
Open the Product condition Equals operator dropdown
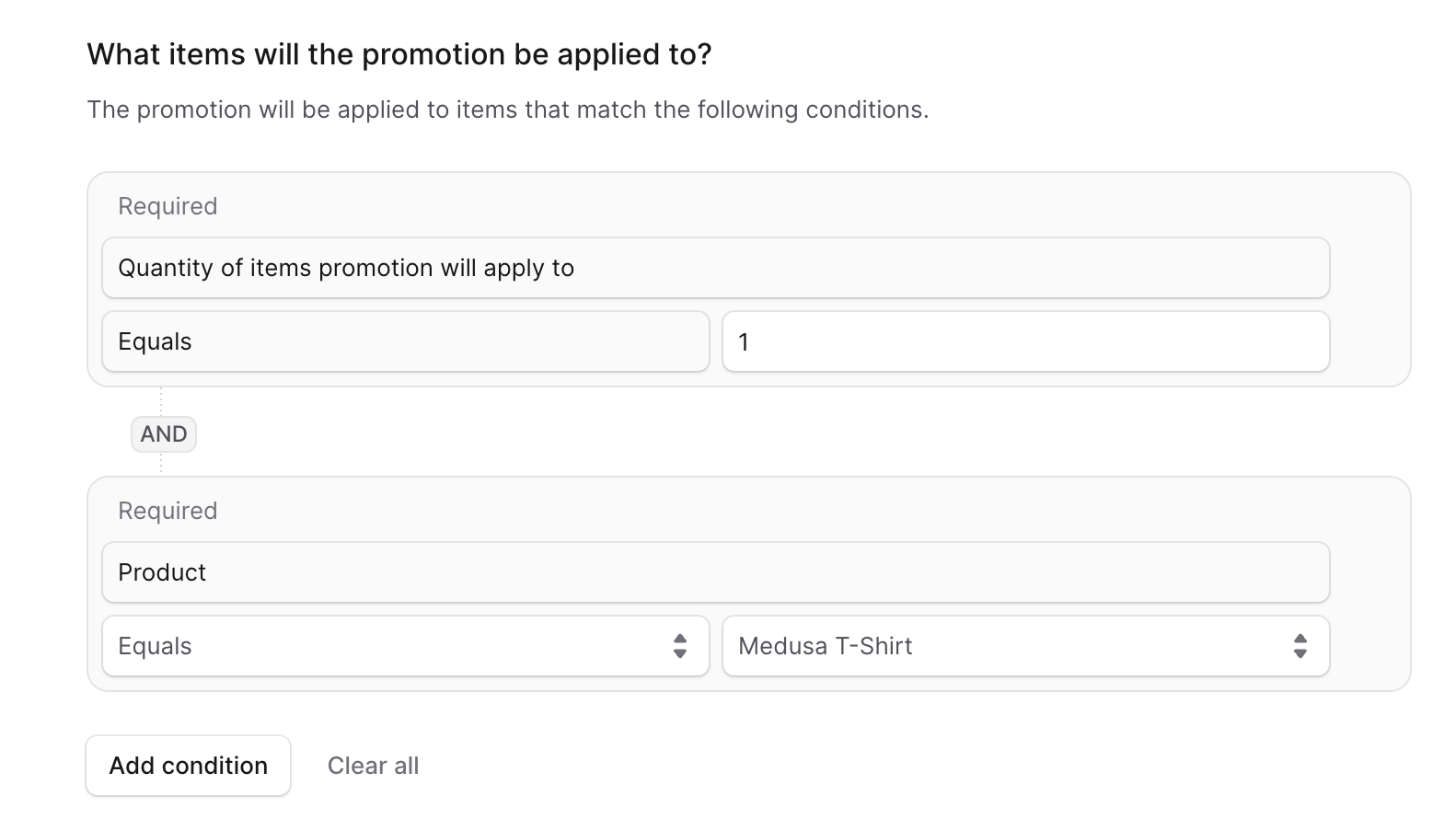[405, 646]
